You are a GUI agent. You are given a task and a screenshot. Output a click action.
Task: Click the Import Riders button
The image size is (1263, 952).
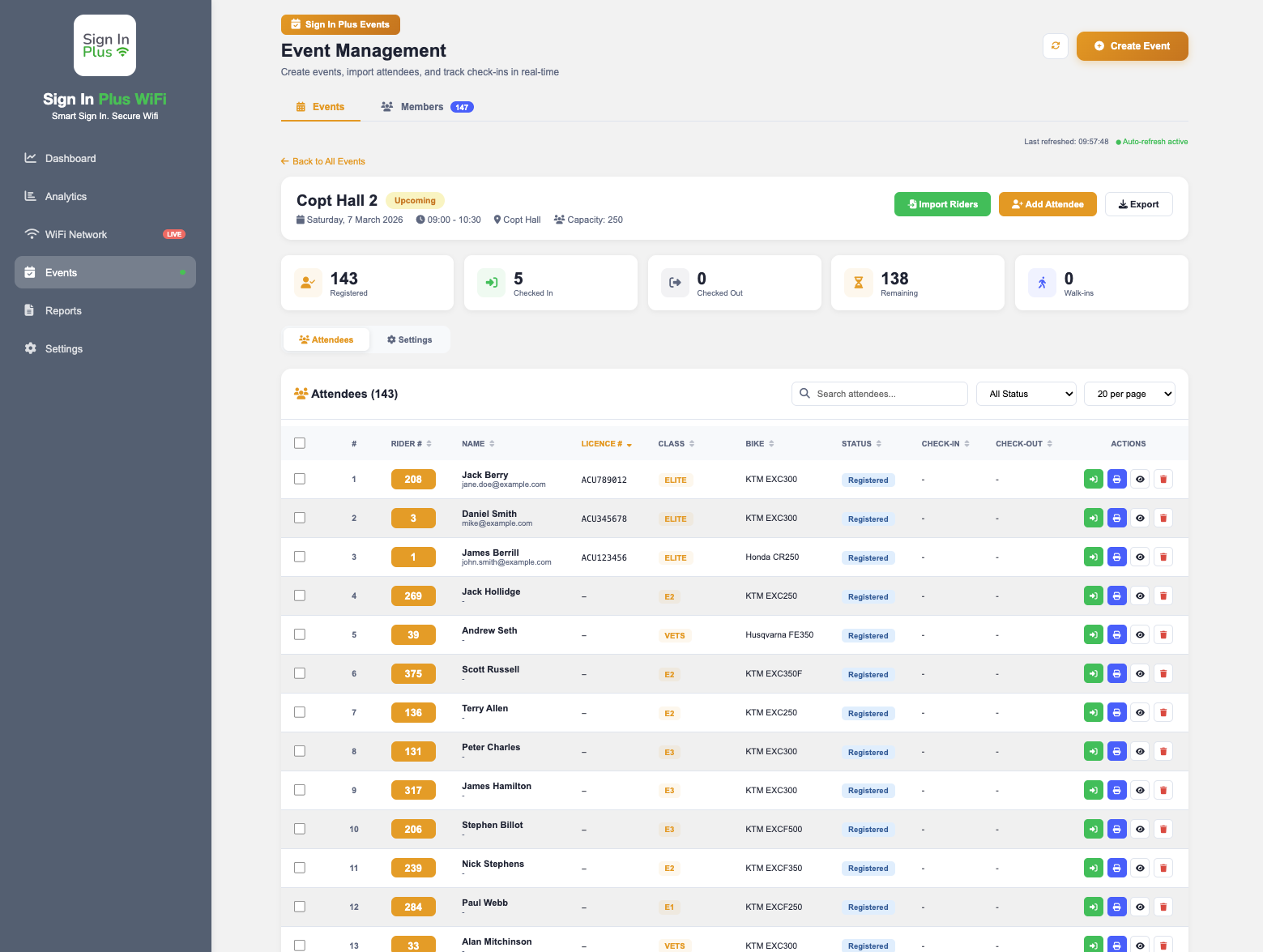click(942, 204)
